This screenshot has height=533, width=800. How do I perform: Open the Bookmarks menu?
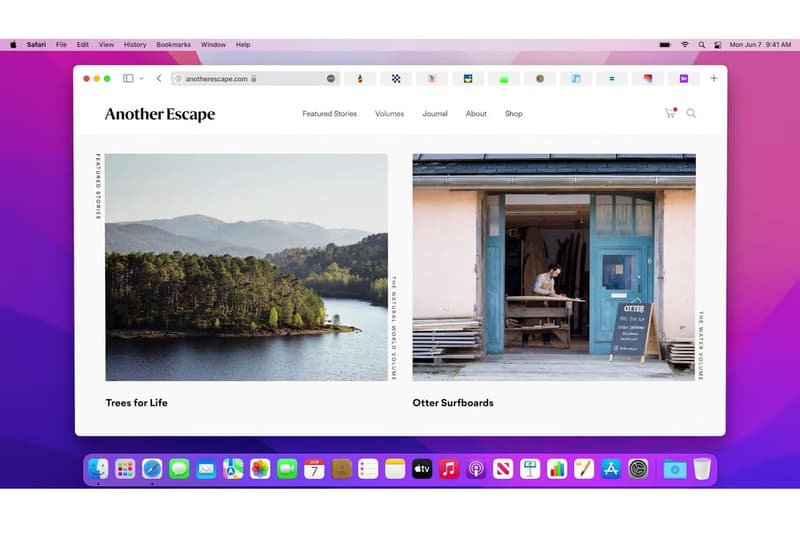[173, 45]
